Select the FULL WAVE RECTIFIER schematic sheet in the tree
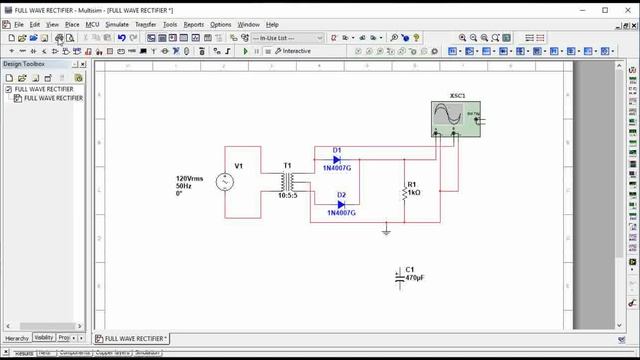This screenshot has width=640, height=360. 53,98
